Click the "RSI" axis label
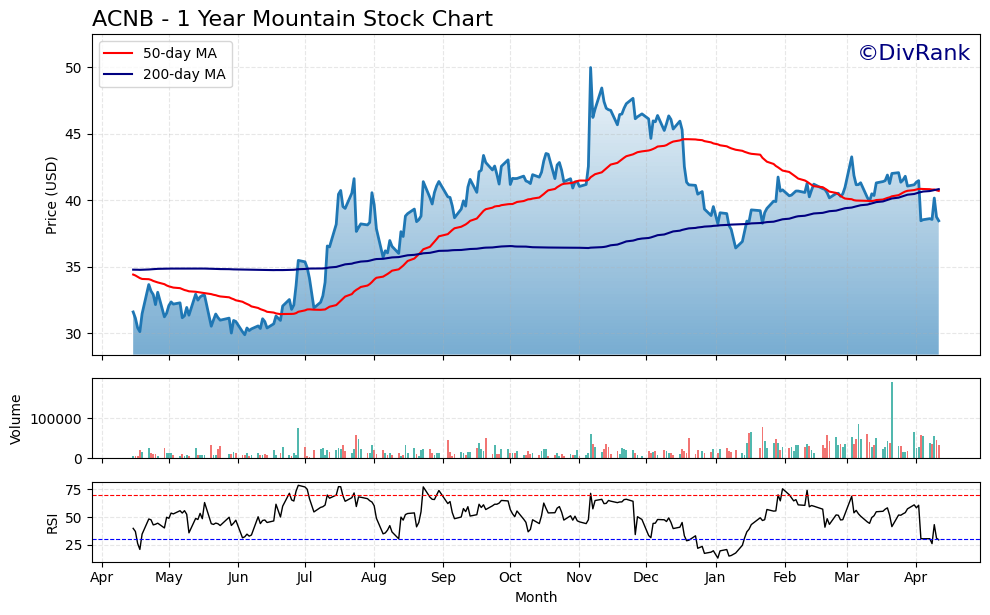This screenshot has width=990, height=615. tap(51, 523)
